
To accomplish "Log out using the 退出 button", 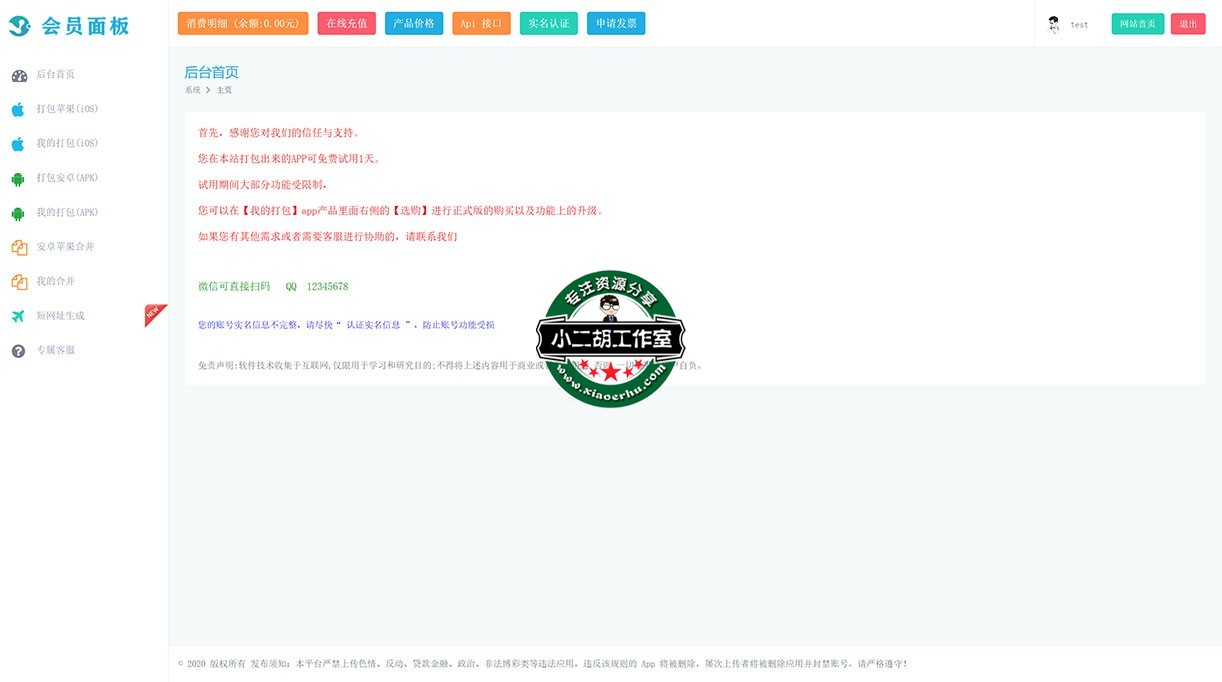I will pyautogui.click(x=1187, y=24).
